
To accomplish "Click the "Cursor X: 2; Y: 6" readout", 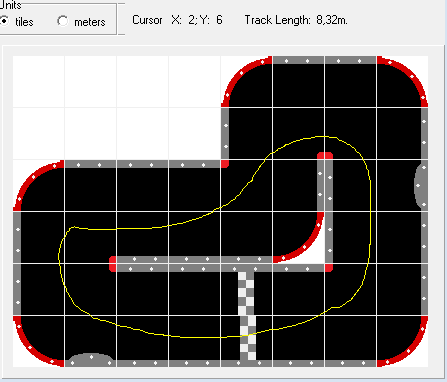I will click(x=177, y=20).
